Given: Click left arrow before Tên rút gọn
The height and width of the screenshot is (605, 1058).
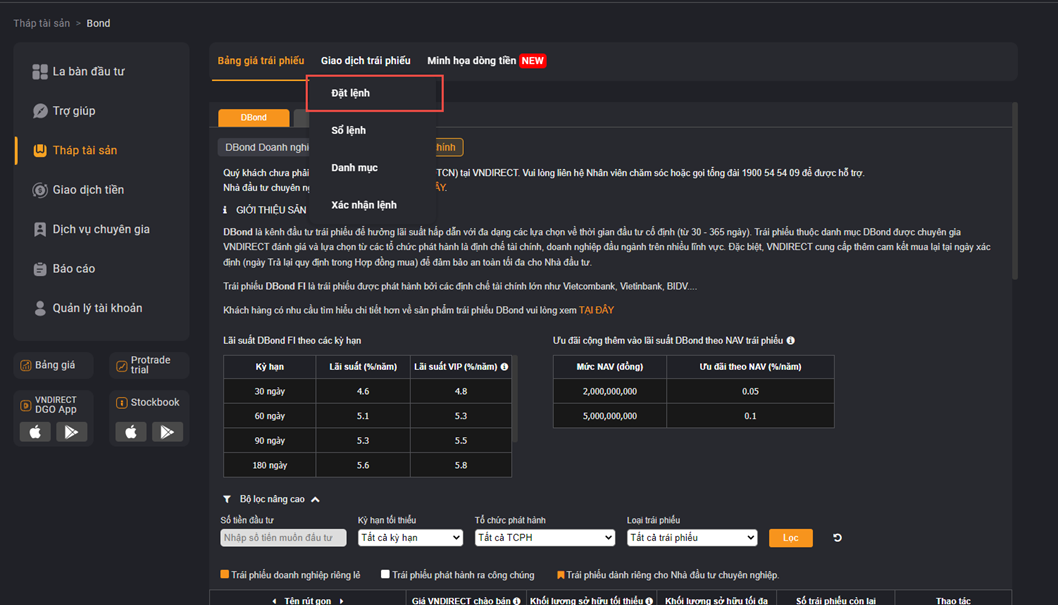Looking at the screenshot, I should 274,601.
